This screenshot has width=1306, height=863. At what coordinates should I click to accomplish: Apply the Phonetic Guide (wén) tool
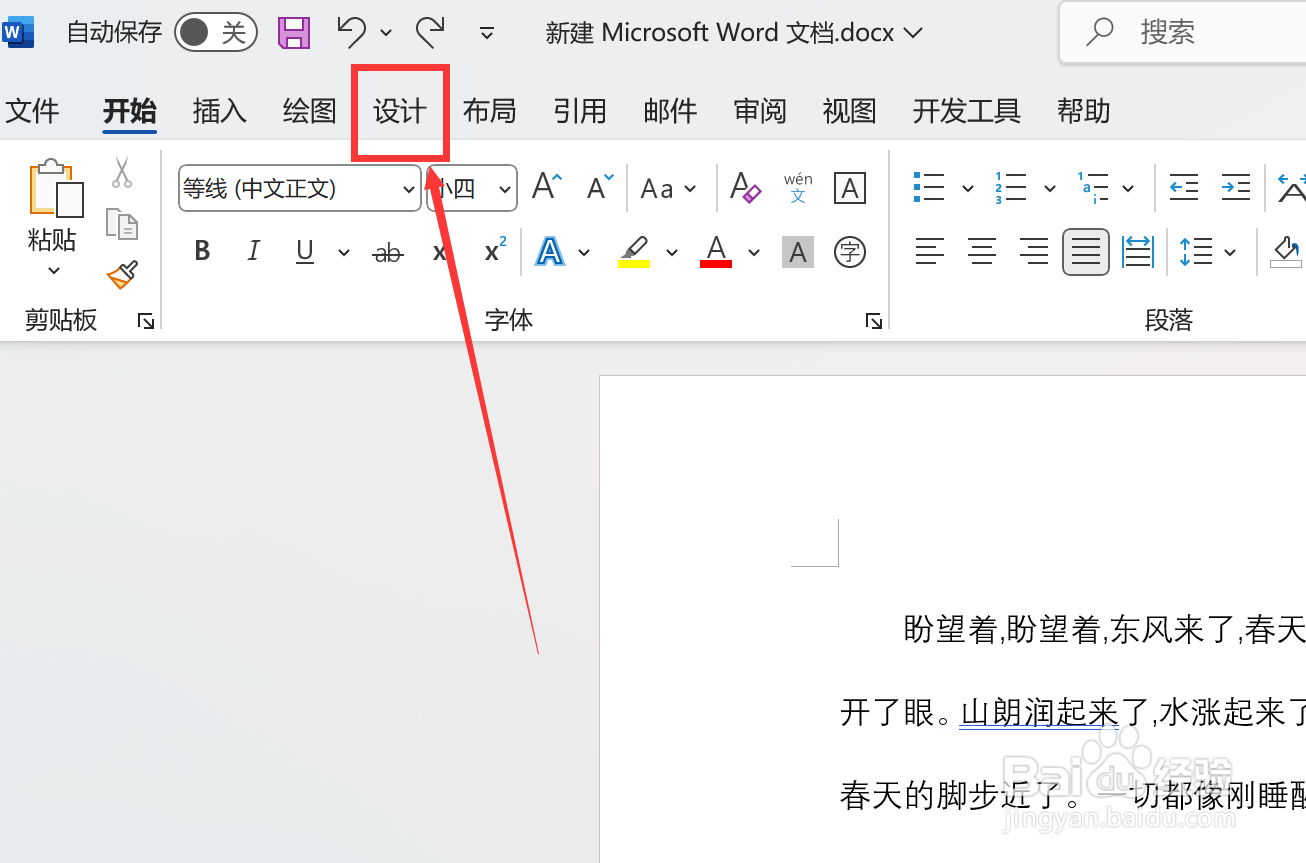797,188
